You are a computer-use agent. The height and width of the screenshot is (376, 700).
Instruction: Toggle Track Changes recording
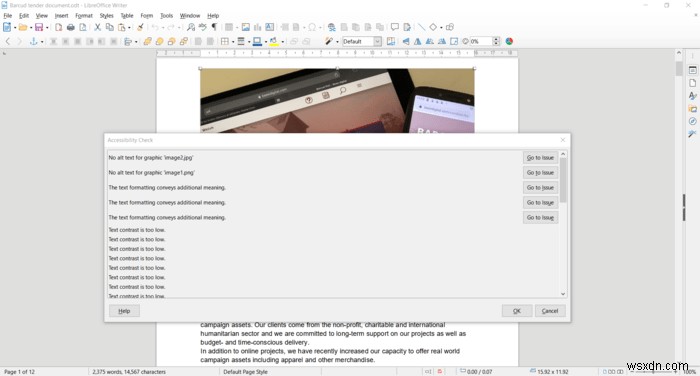407,27
